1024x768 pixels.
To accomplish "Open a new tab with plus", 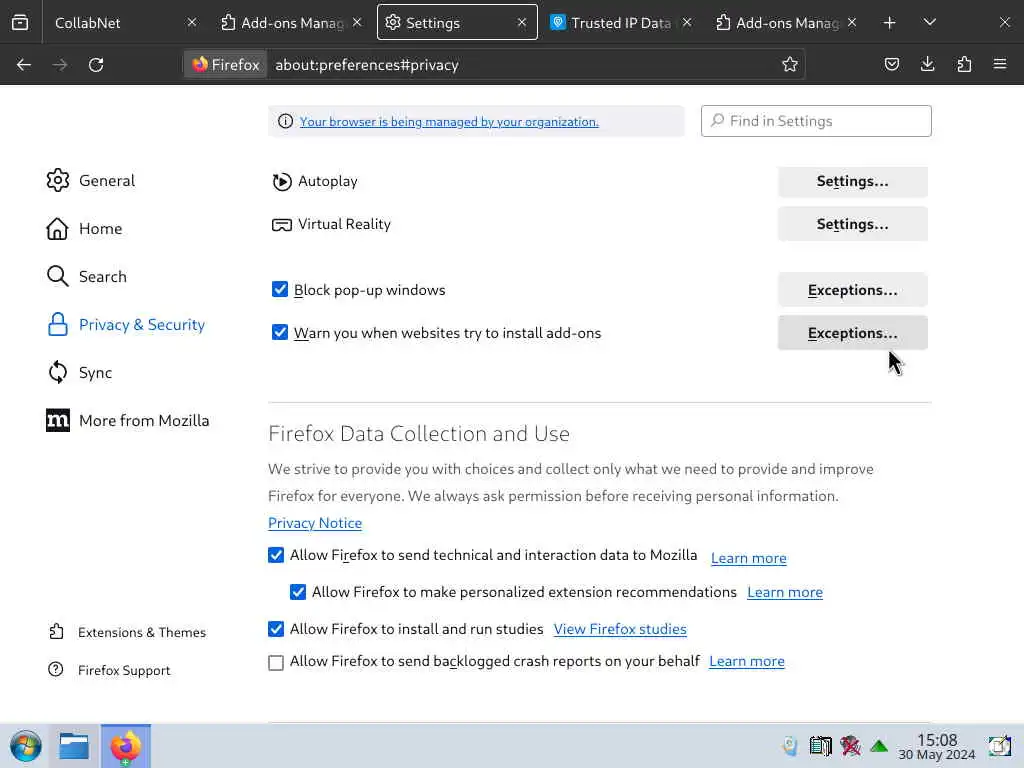I will (x=889, y=23).
